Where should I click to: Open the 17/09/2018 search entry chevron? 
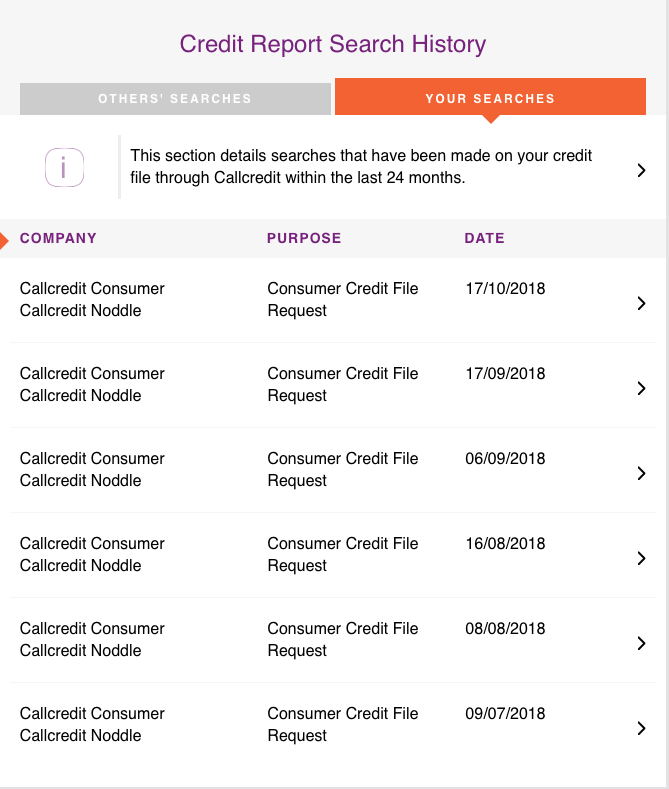[x=641, y=388]
